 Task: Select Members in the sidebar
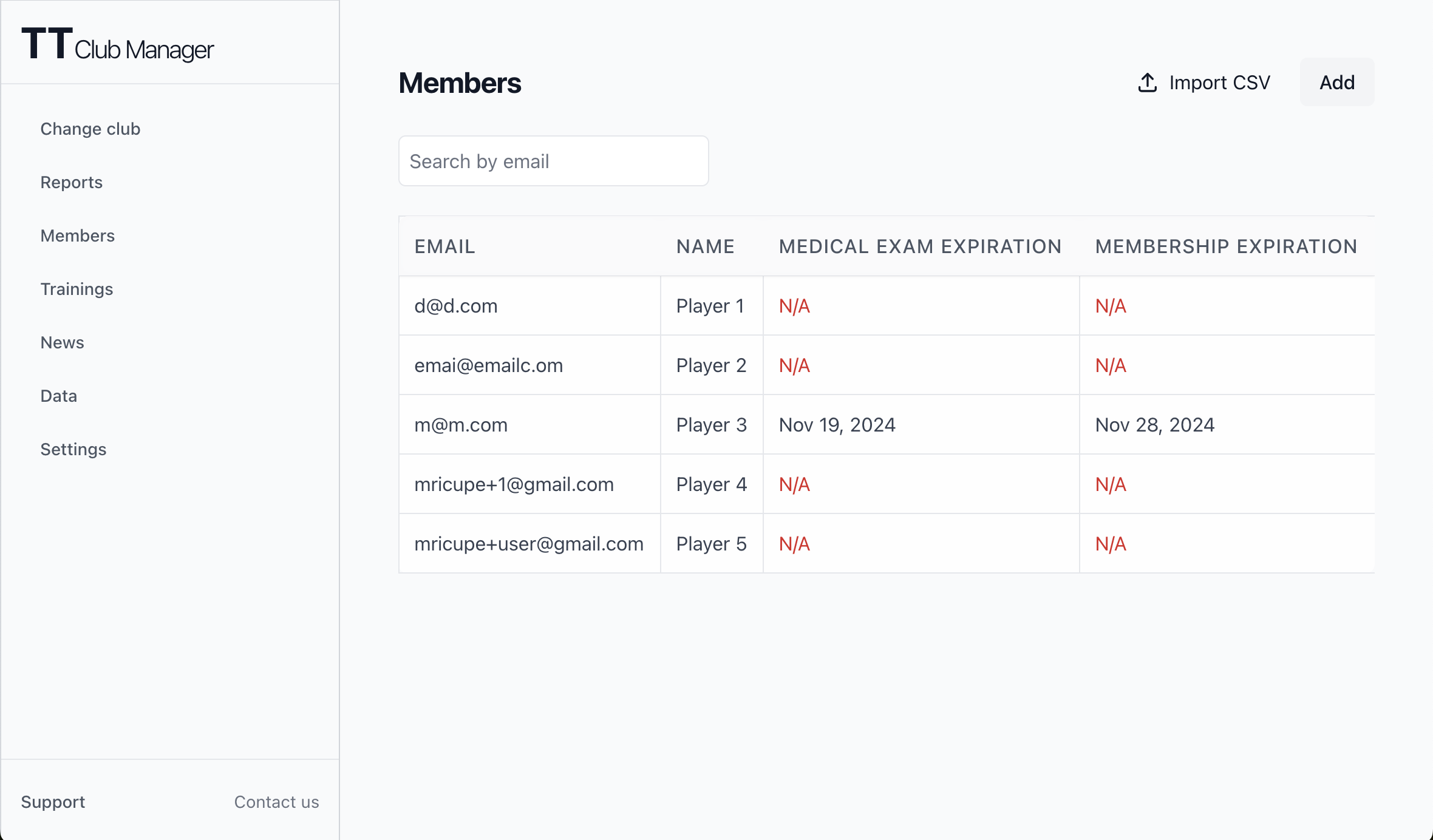point(77,235)
